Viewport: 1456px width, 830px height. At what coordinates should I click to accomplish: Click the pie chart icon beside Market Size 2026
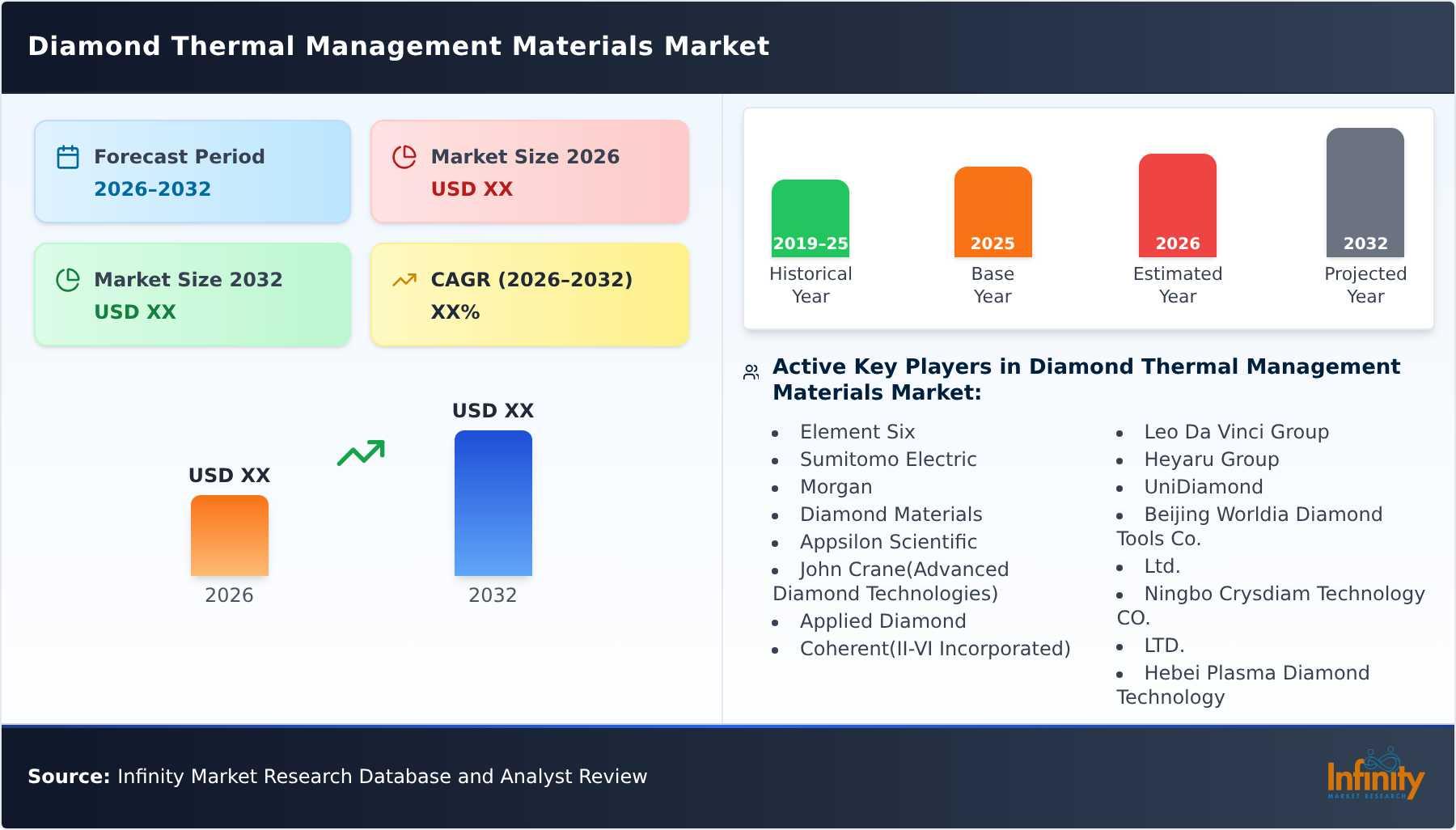click(404, 157)
